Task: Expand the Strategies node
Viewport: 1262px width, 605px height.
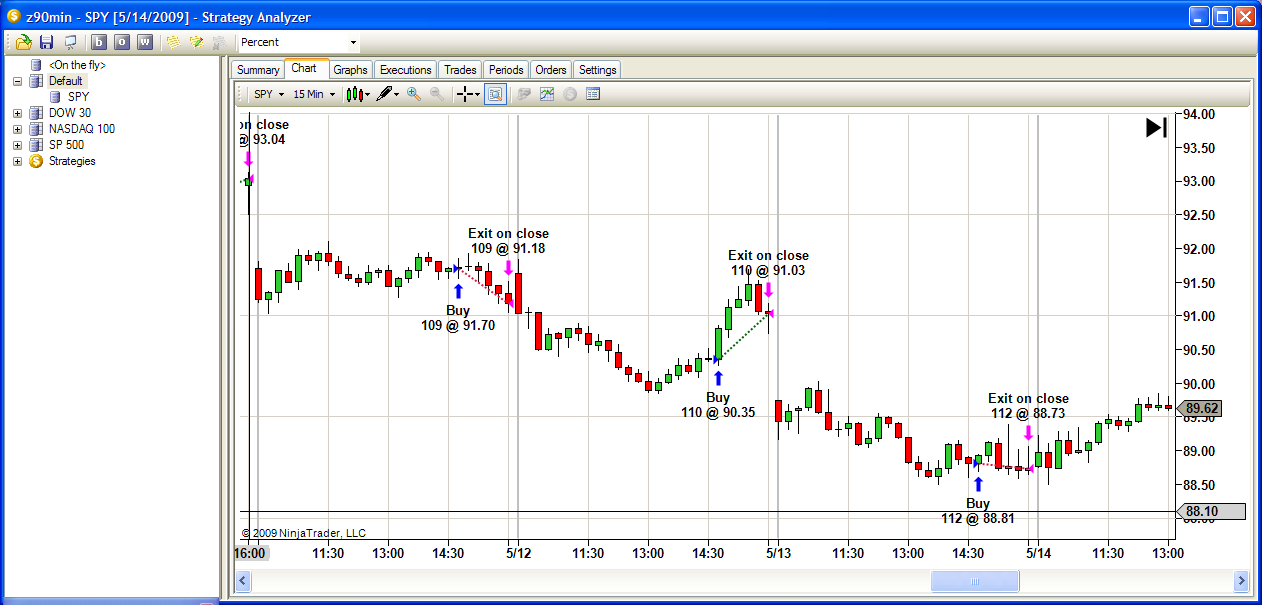Action: point(17,161)
